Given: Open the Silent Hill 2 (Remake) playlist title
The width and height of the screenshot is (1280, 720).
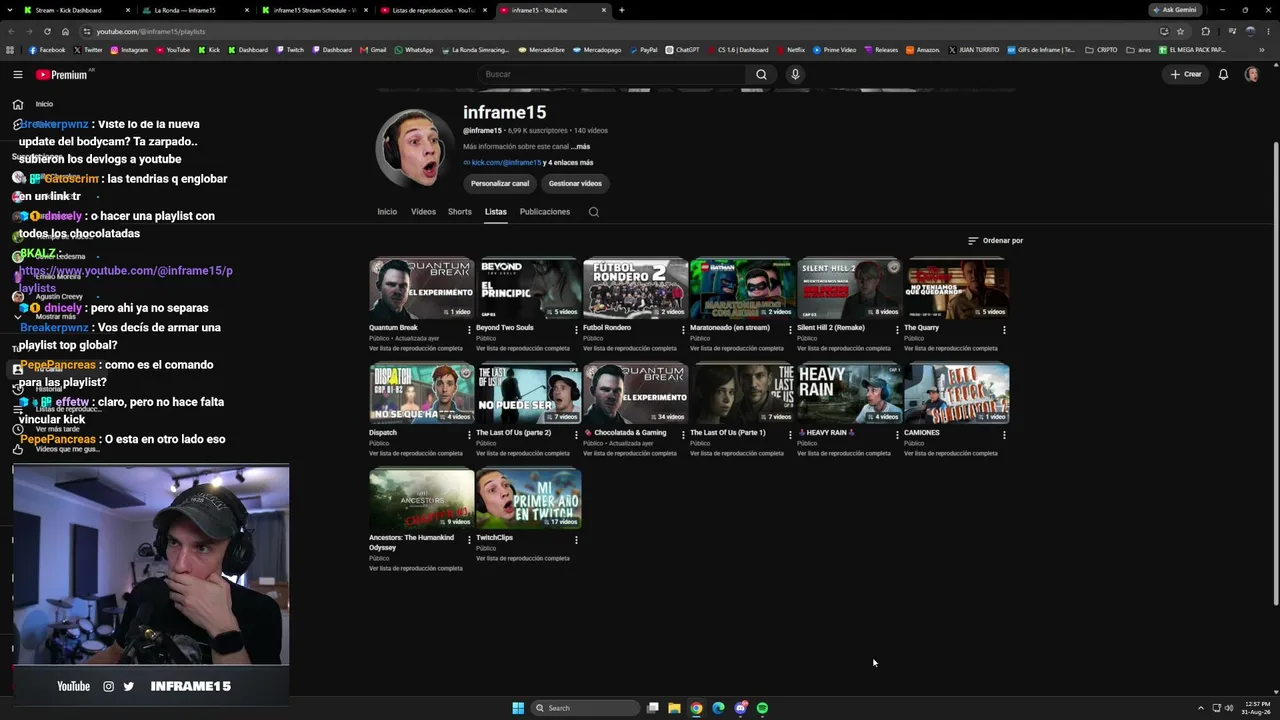Looking at the screenshot, I should coord(830,328).
